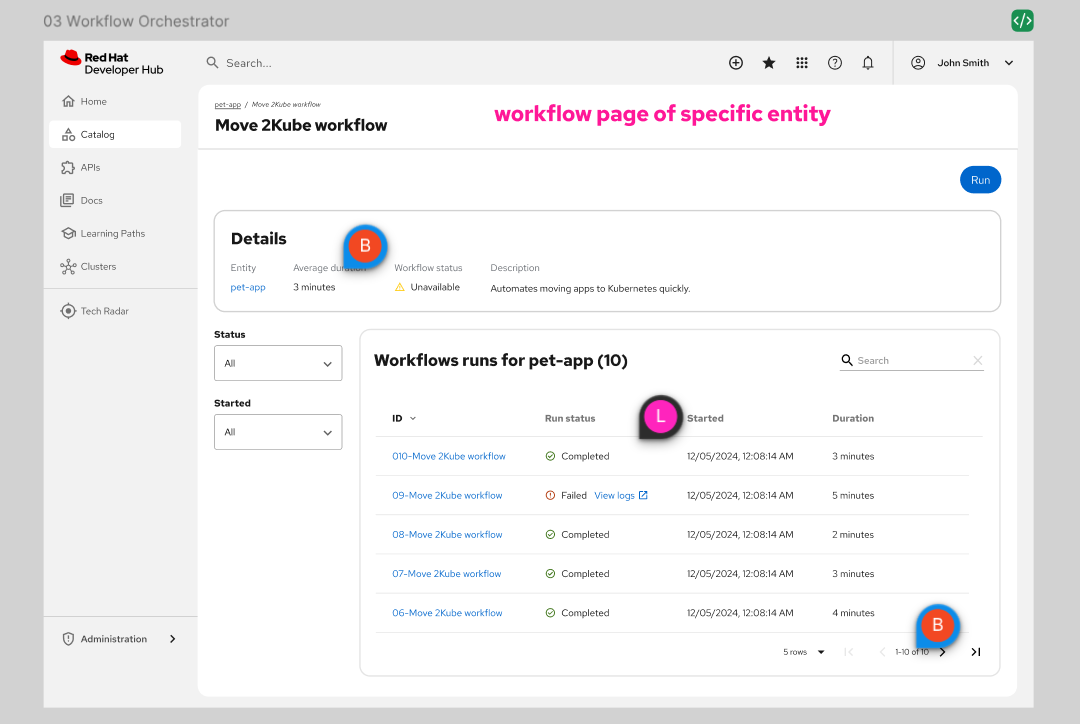Open notifications bell icon

(868, 63)
